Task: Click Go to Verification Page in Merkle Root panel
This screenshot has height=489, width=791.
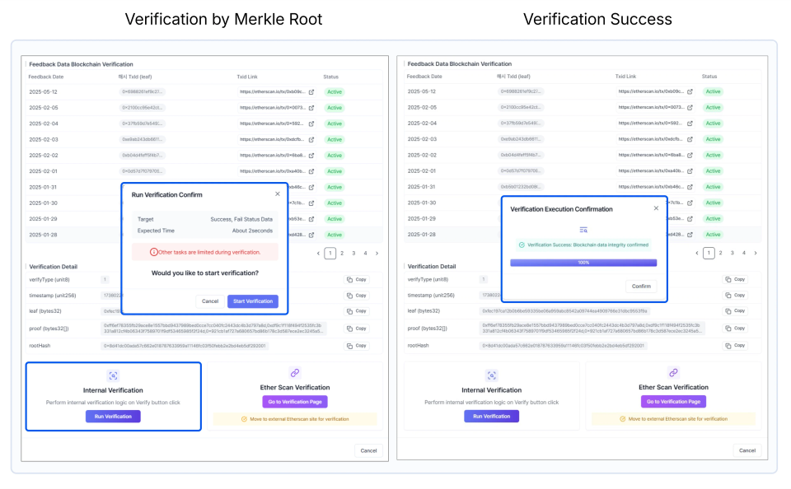Action: pos(295,402)
